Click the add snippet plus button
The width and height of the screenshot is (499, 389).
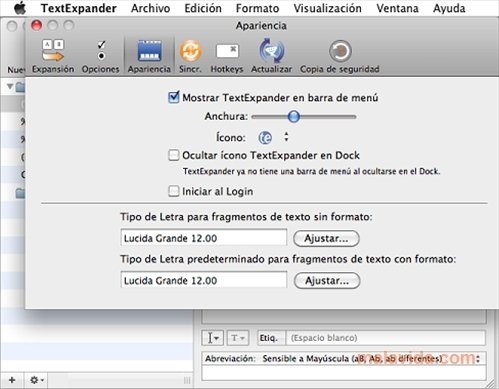[x=12, y=380]
